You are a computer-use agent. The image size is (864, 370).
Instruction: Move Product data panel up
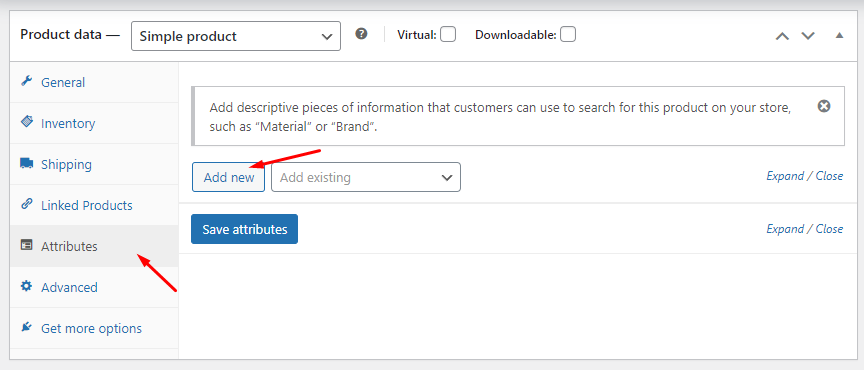[782, 36]
